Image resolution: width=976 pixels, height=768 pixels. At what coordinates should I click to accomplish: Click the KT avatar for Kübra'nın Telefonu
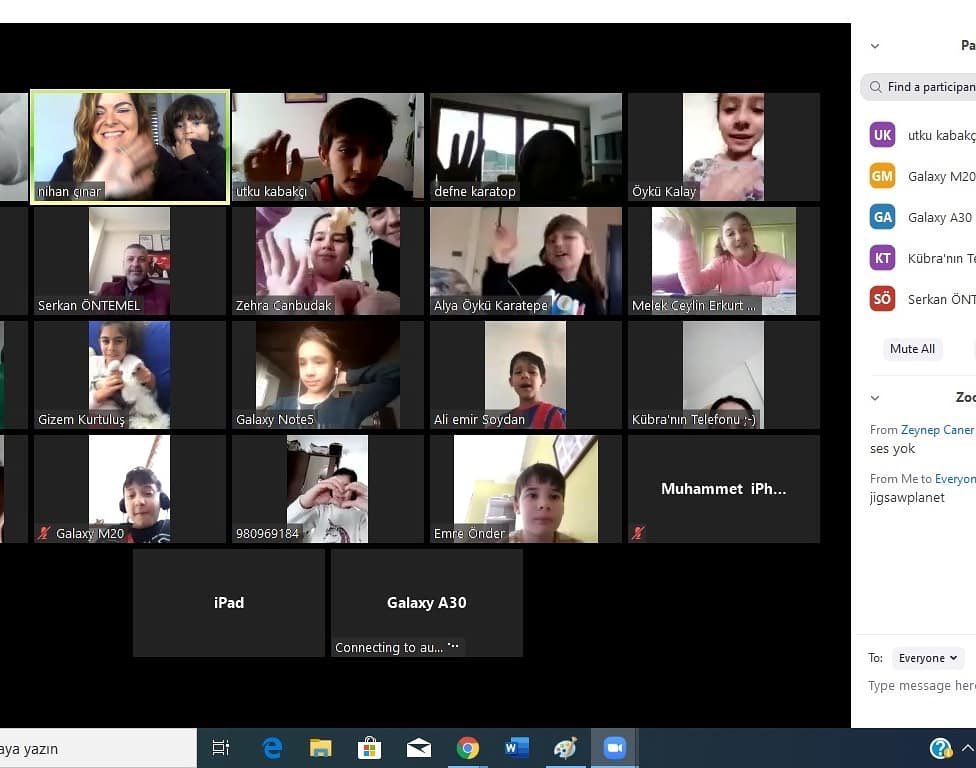(x=882, y=258)
